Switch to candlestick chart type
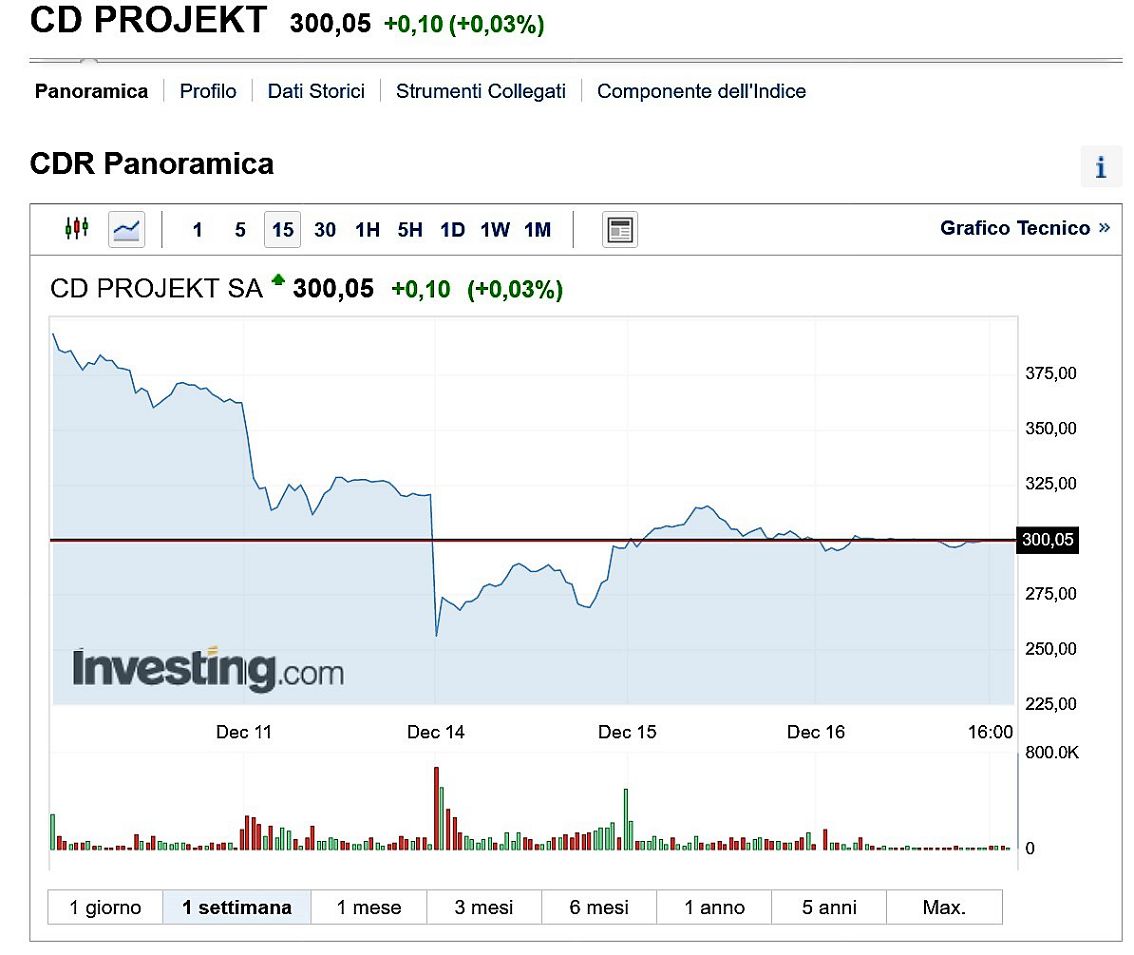Screen dimensions: 1134x955 click(x=77, y=229)
